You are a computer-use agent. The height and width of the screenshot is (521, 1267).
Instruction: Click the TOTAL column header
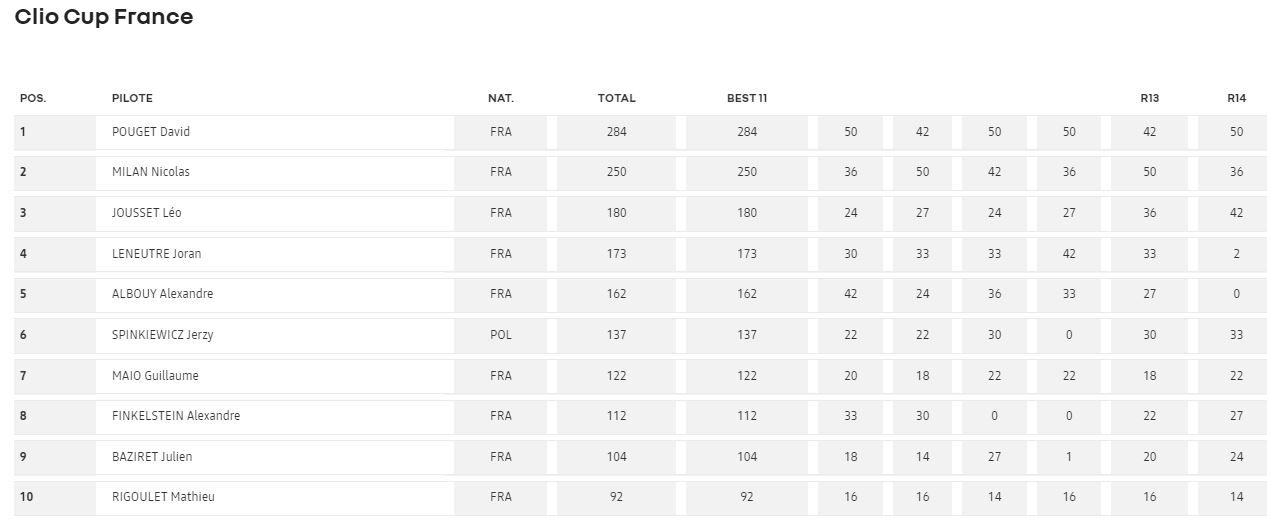pos(616,98)
